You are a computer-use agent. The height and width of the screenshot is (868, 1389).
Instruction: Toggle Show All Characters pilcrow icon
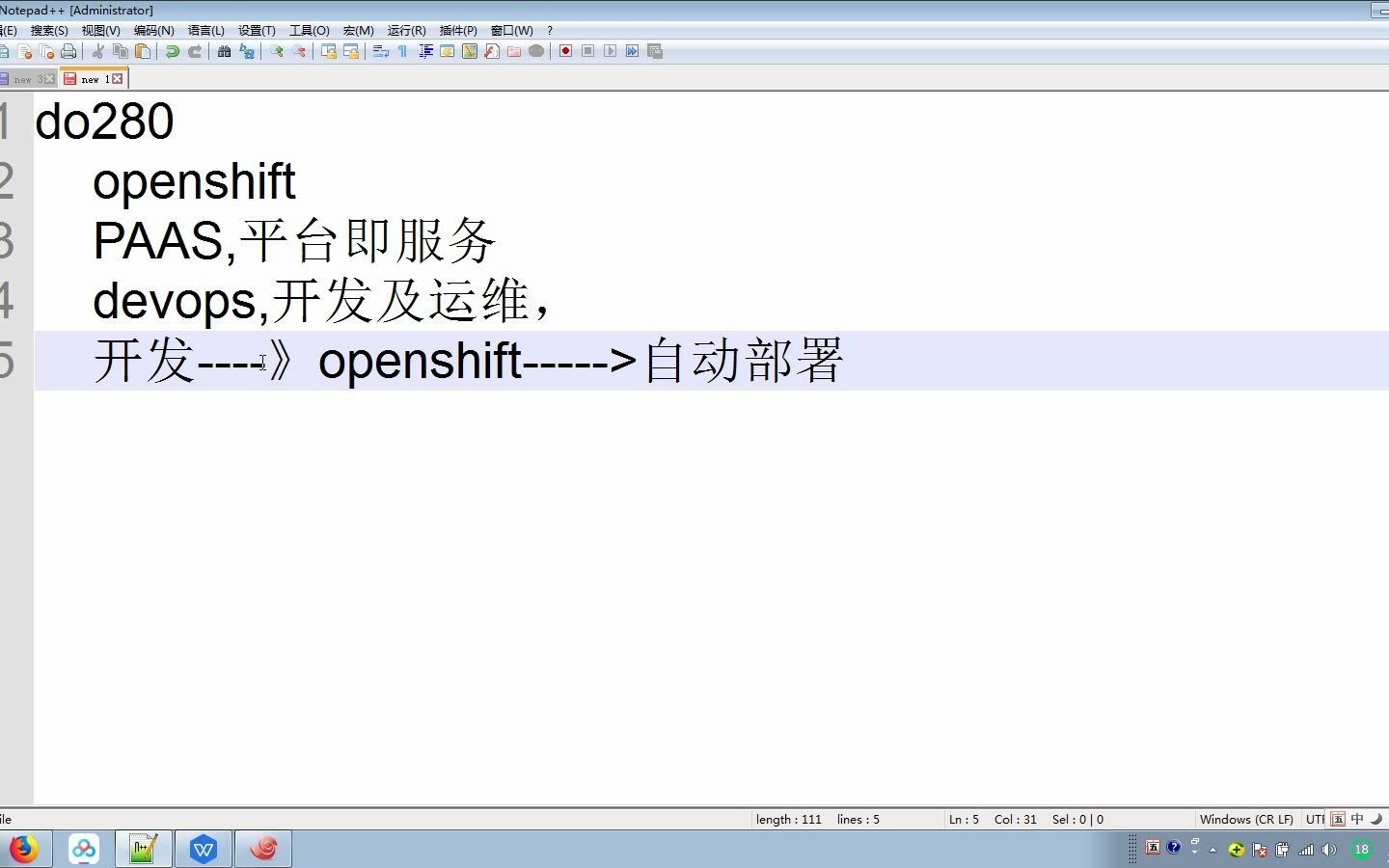tap(403, 51)
